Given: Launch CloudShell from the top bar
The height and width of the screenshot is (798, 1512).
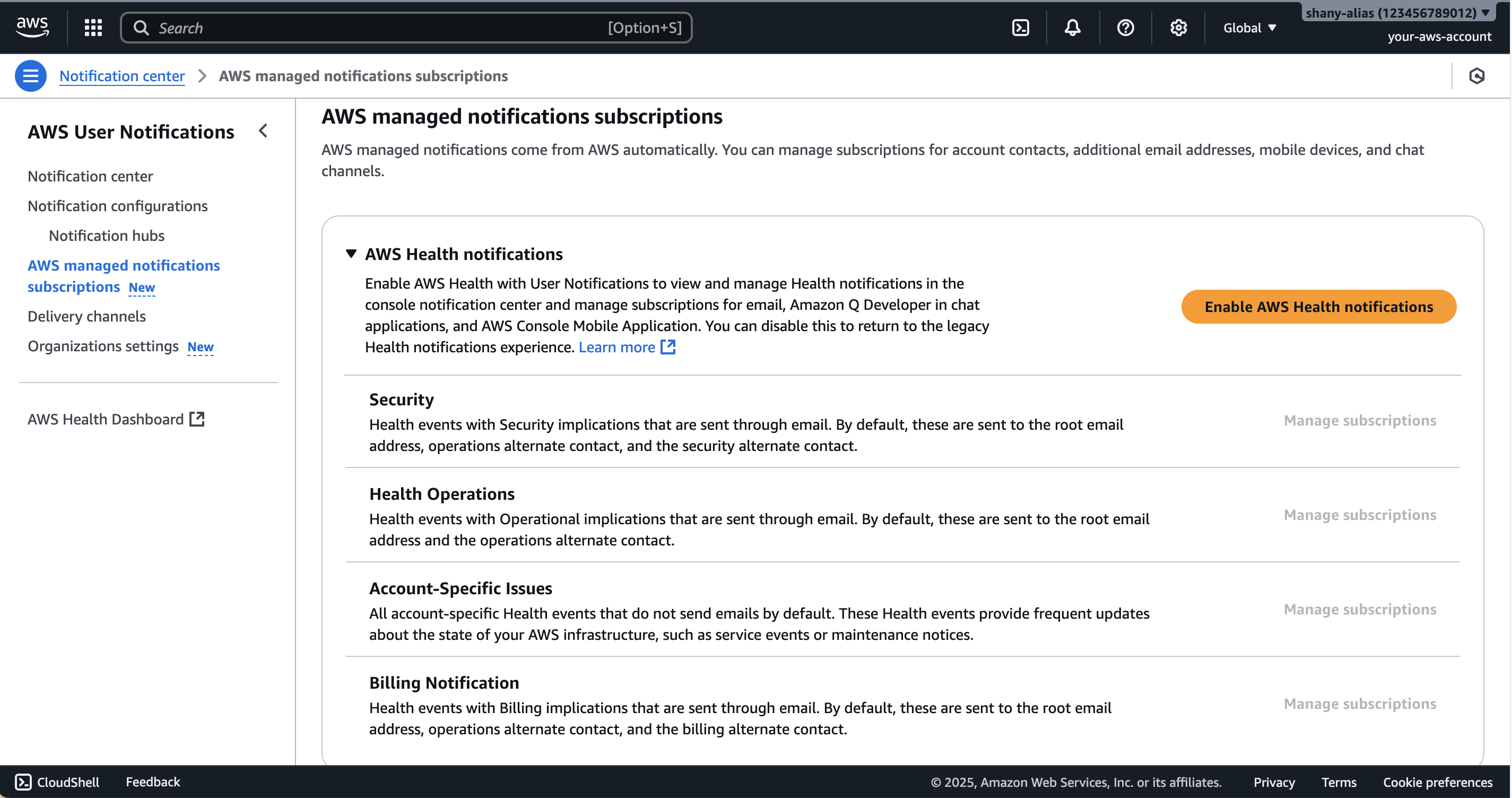Looking at the screenshot, I should pos(1020,27).
